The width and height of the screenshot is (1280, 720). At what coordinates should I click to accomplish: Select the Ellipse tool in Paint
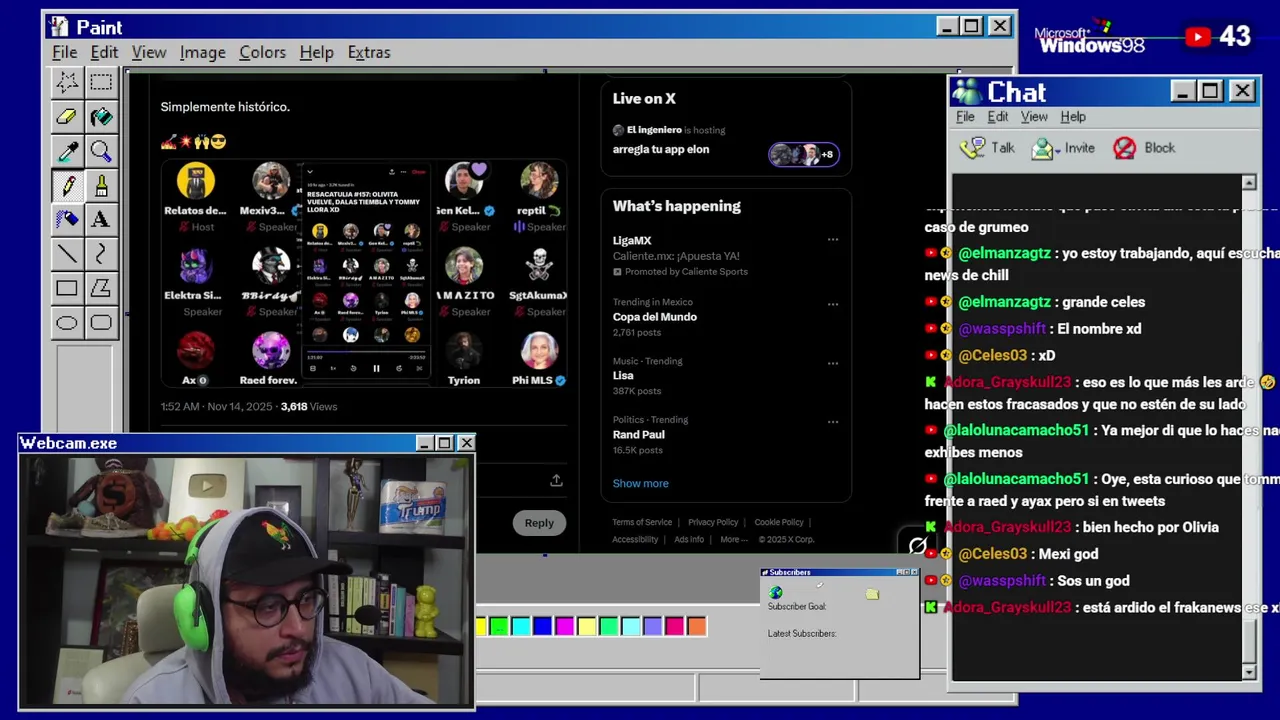pos(67,322)
